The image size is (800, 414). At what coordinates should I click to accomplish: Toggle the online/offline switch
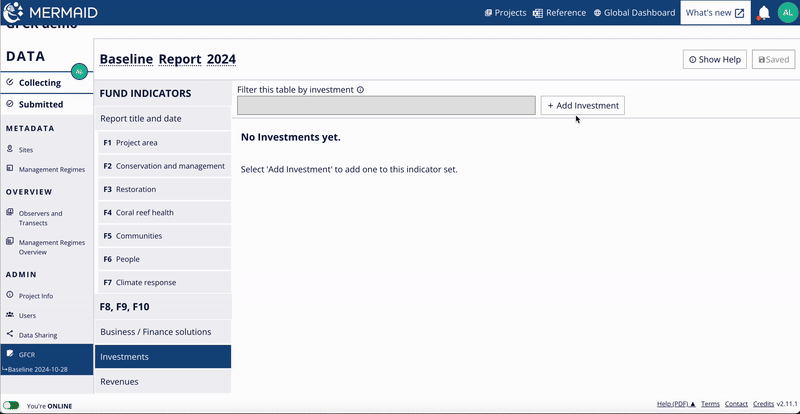[x=11, y=406]
